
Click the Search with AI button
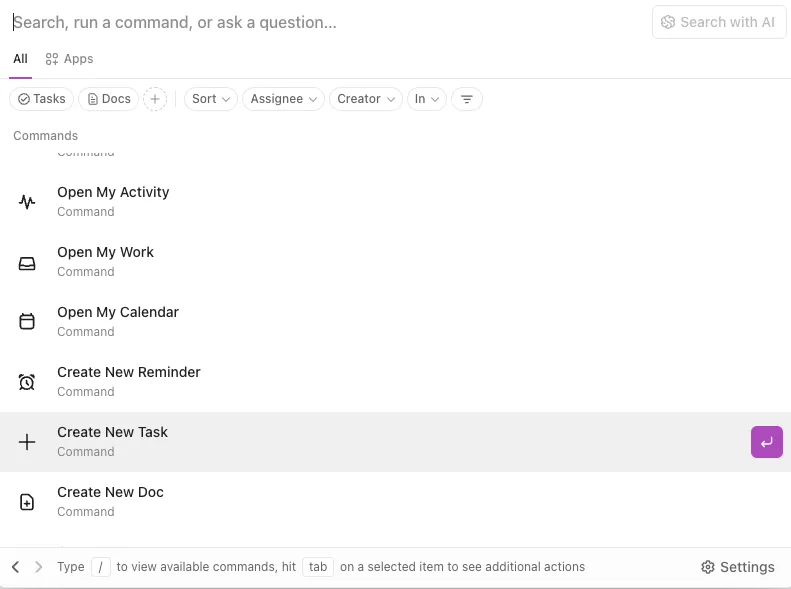pyautogui.click(x=719, y=22)
